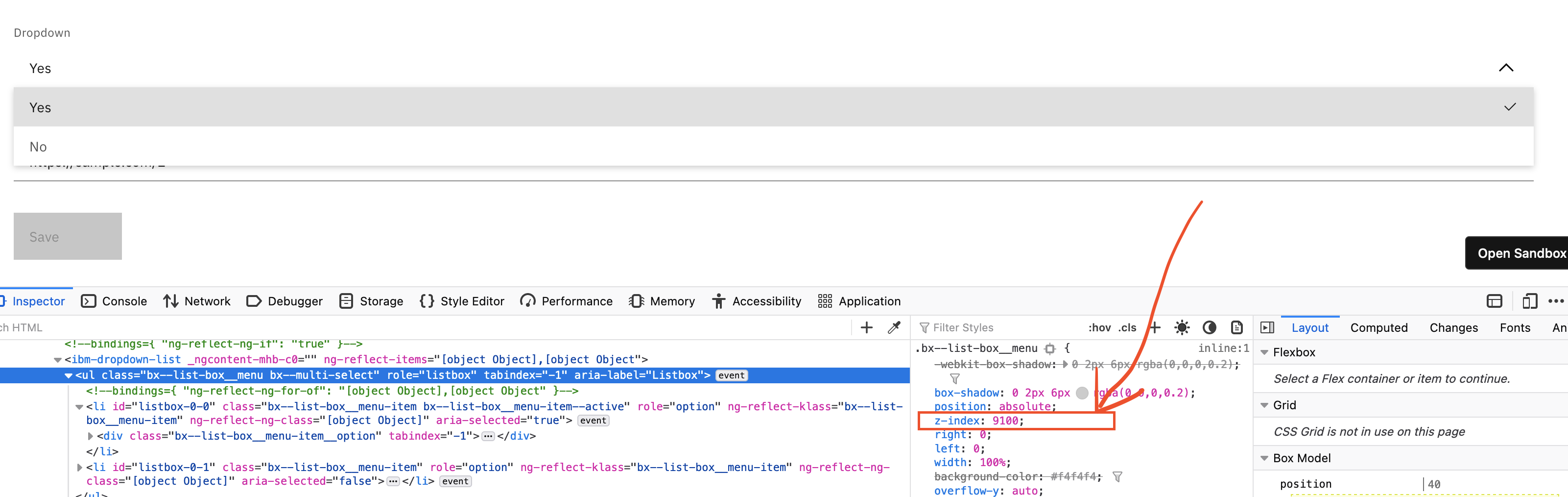Open the Debugger panel icon
1568x497 pixels.
pyautogui.click(x=254, y=301)
